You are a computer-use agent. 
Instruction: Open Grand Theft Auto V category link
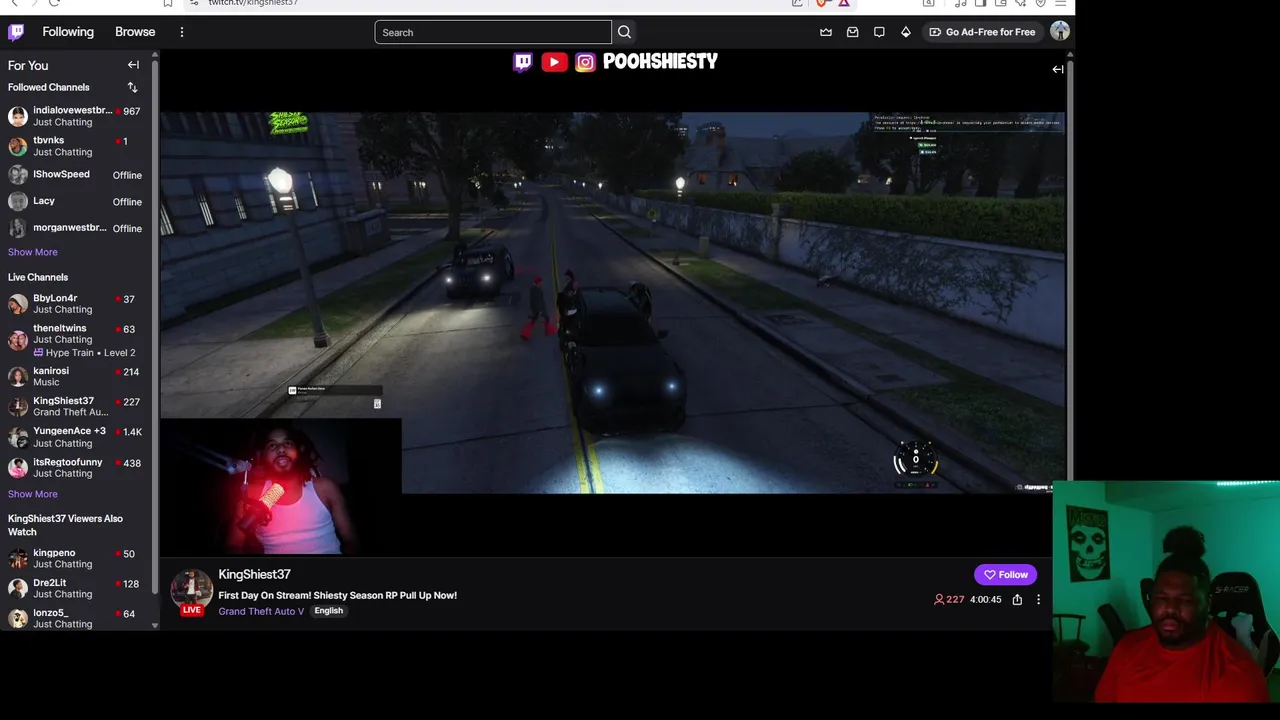point(261,611)
